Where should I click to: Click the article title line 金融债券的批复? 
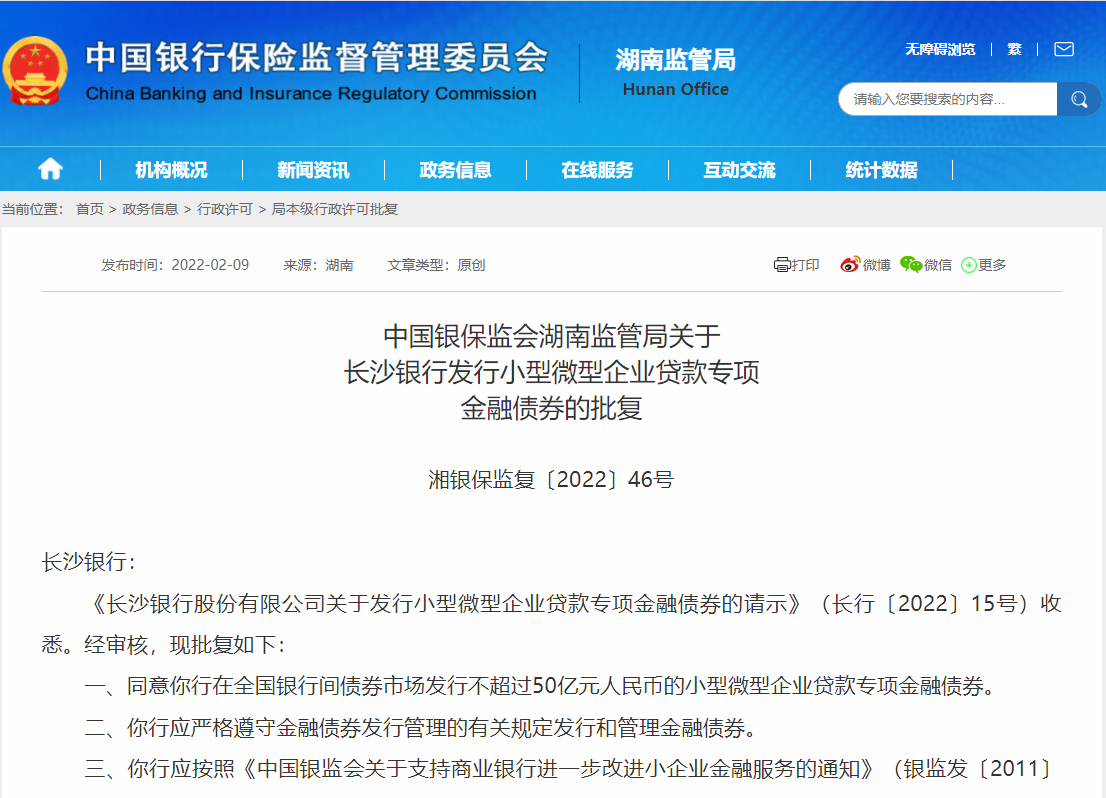[x=552, y=409]
